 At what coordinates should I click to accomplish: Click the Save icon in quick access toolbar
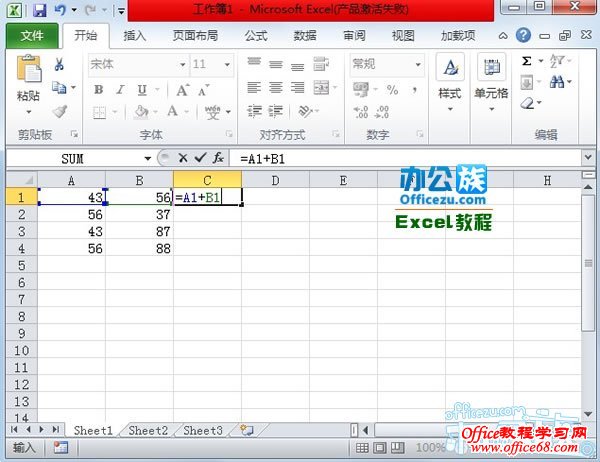coord(39,10)
